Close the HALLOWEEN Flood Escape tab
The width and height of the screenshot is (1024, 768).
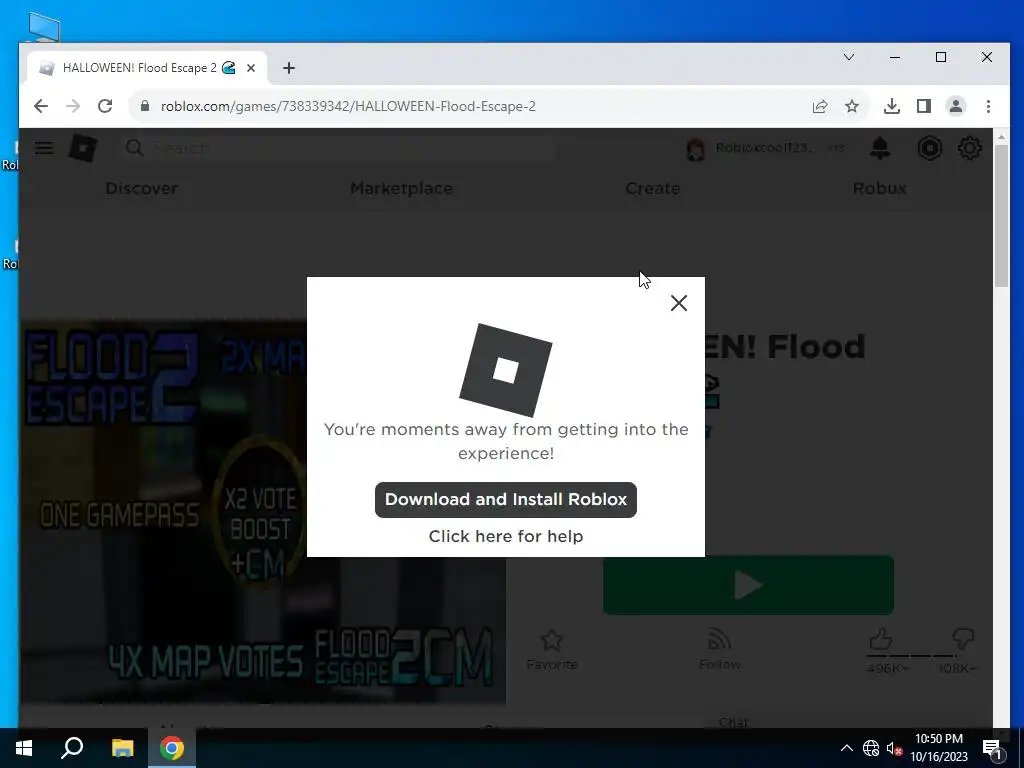coord(251,68)
